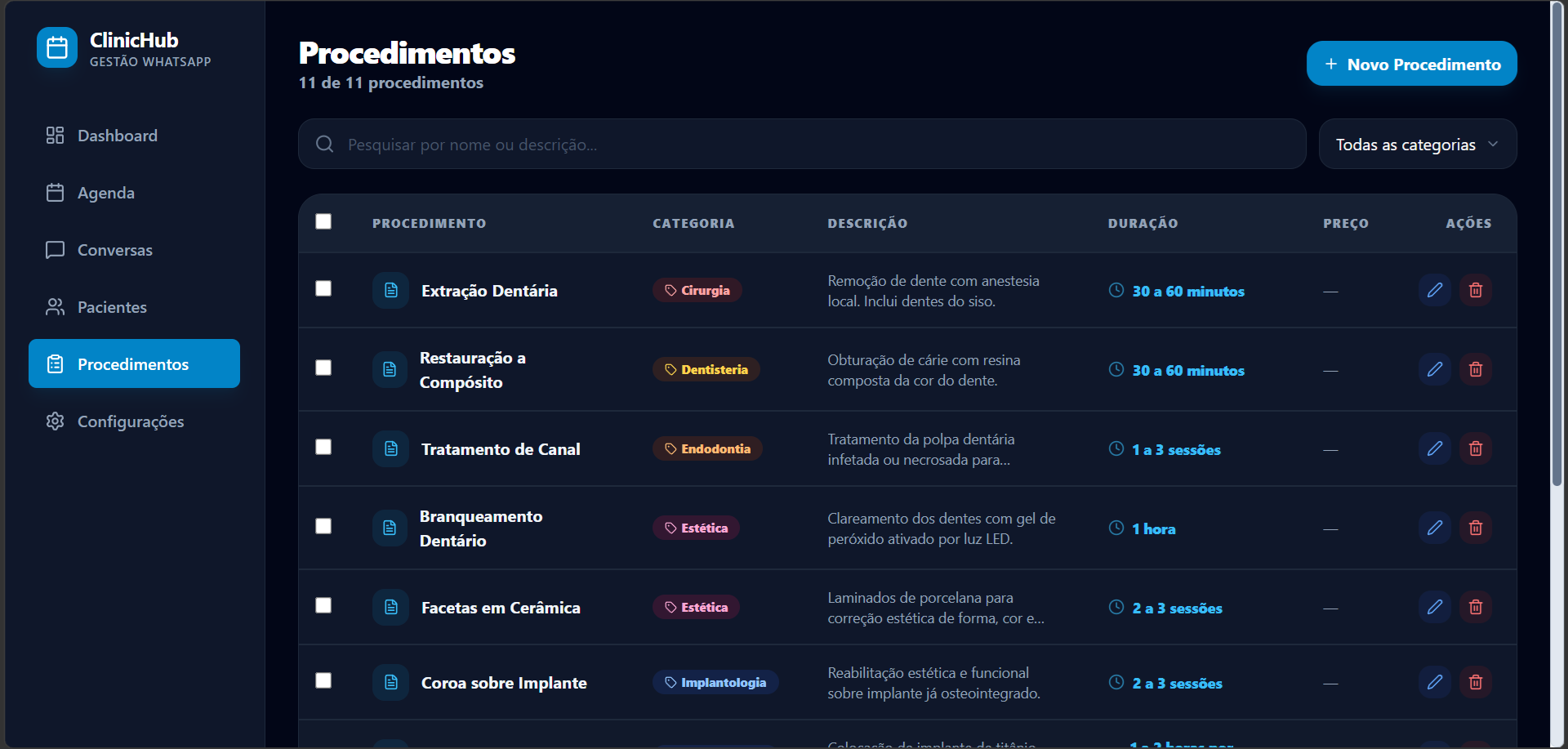The height and width of the screenshot is (749, 1568).
Task: Click the 11 de 11 procedimentos count text
Action: (390, 82)
